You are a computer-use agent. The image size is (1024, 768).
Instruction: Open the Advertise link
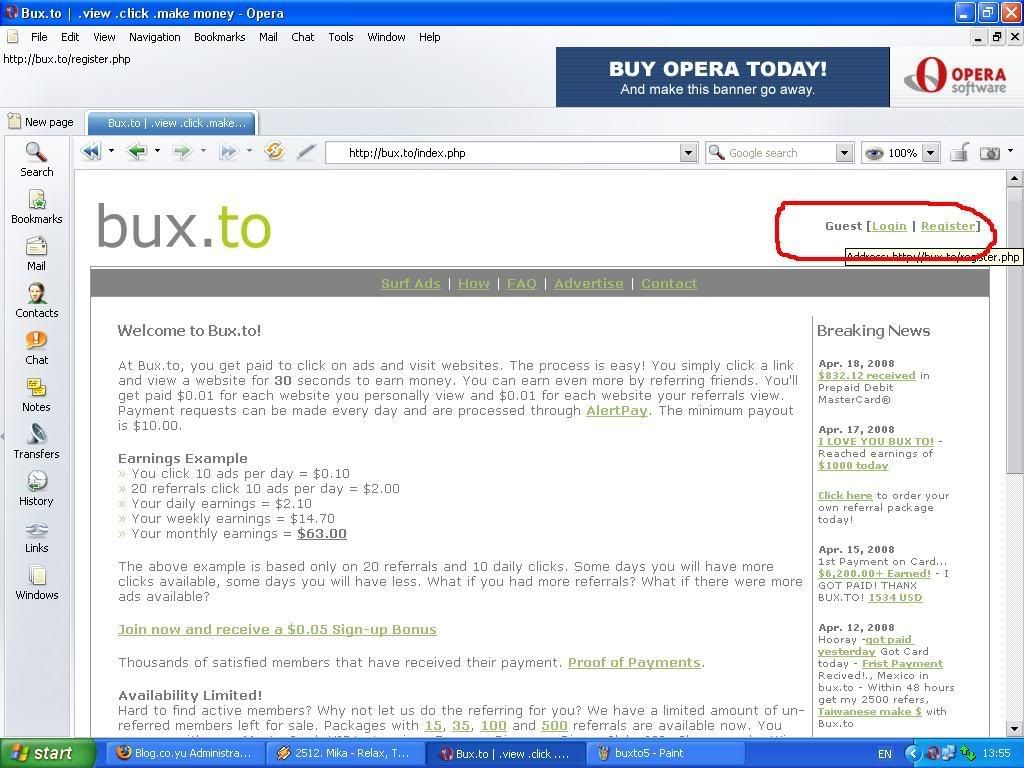588,283
